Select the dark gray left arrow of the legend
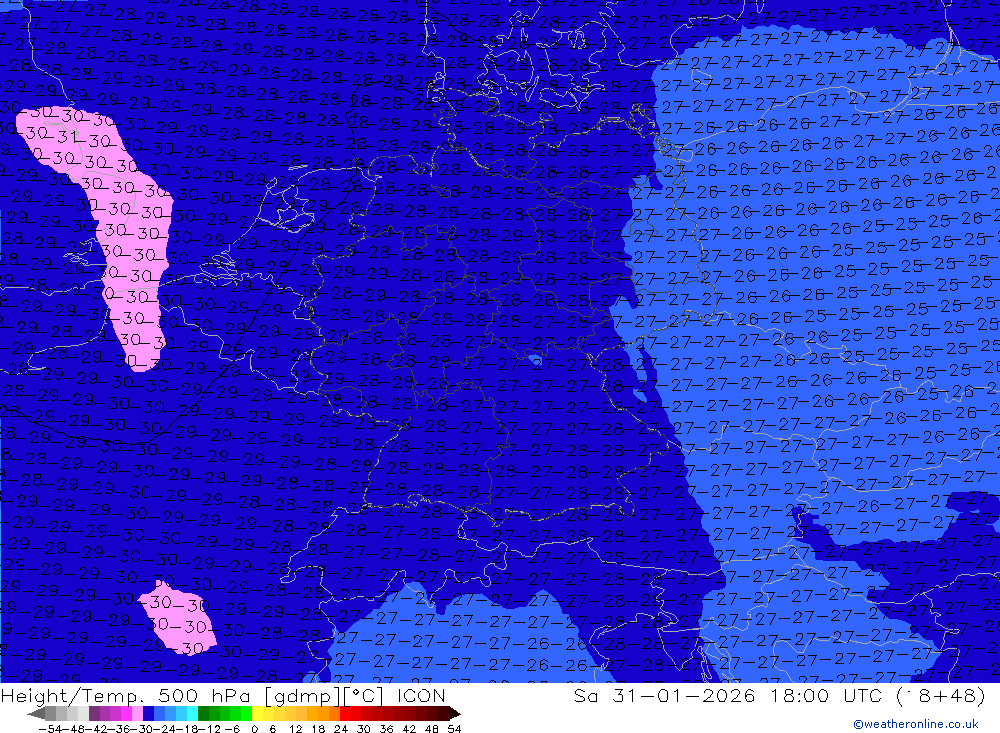Screen dimensions: 1000x733 click(x=36, y=714)
